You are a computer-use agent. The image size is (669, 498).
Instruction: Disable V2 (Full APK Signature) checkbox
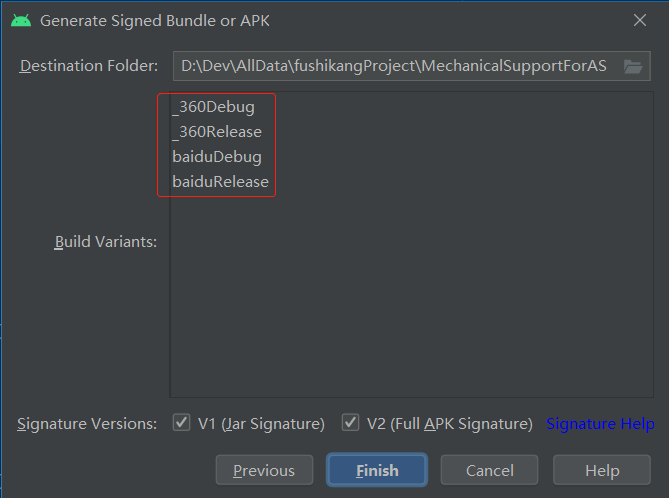point(351,423)
